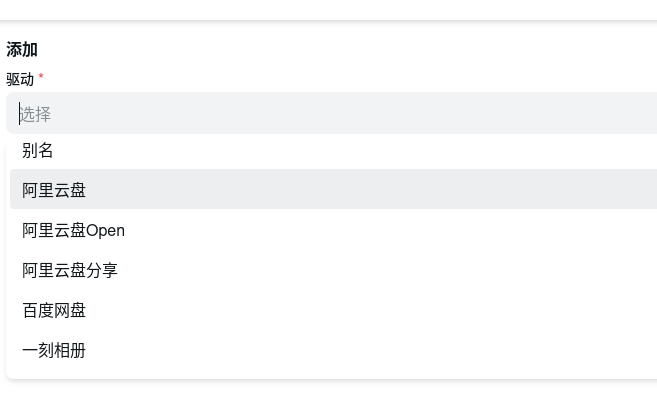Choose the 阿里云盘 driver option
Screen dimensions: 657x400
tap(55, 190)
